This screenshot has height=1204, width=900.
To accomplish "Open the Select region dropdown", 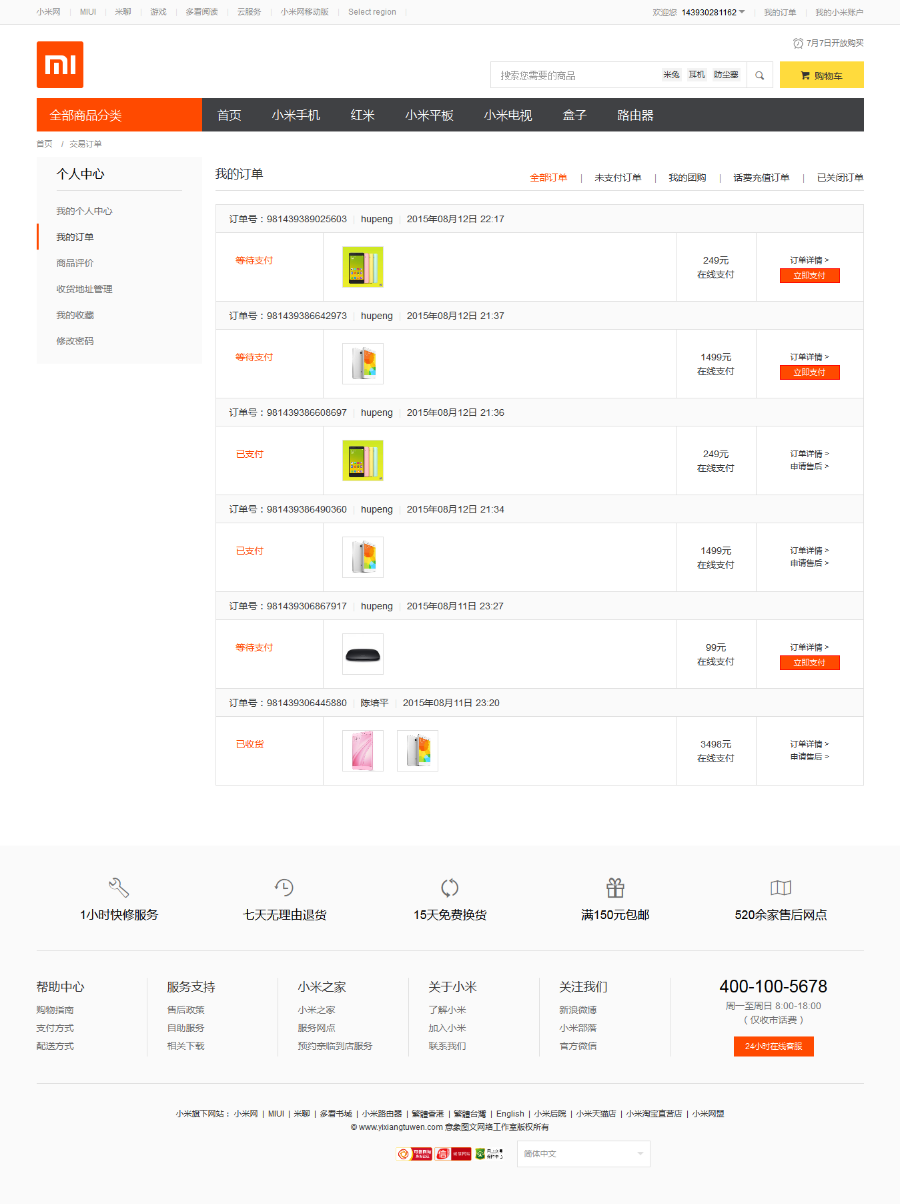I will click(x=372, y=13).
